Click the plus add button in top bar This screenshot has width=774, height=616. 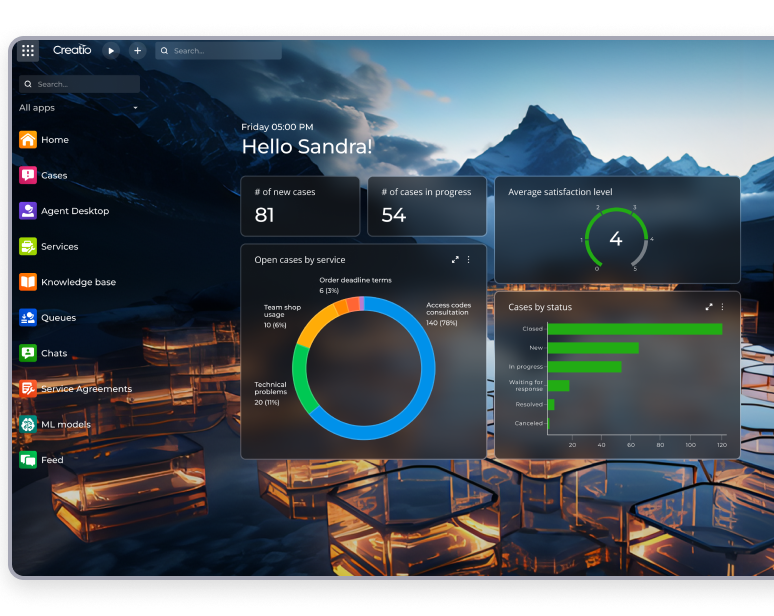[137, 51]
